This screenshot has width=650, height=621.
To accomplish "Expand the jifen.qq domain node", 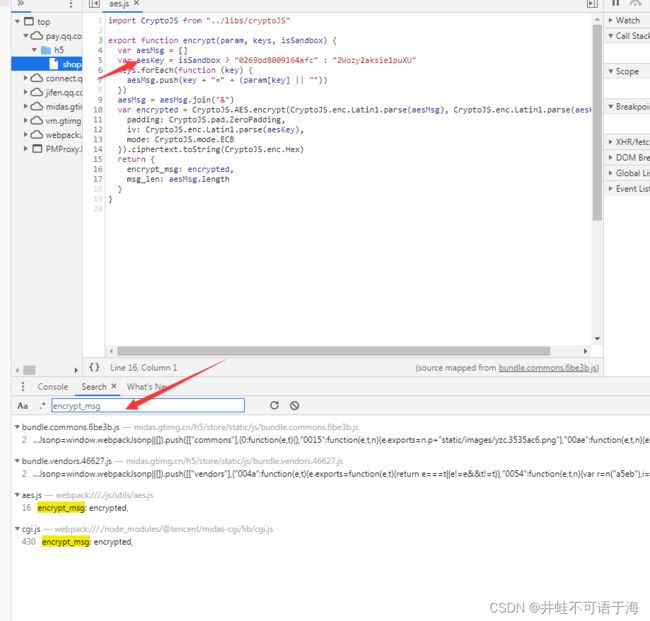I will pos(26,92).
